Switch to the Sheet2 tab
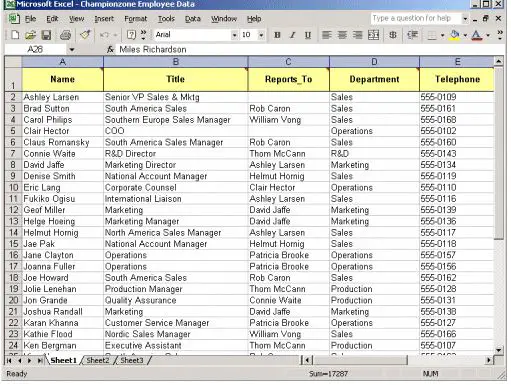 98,360
